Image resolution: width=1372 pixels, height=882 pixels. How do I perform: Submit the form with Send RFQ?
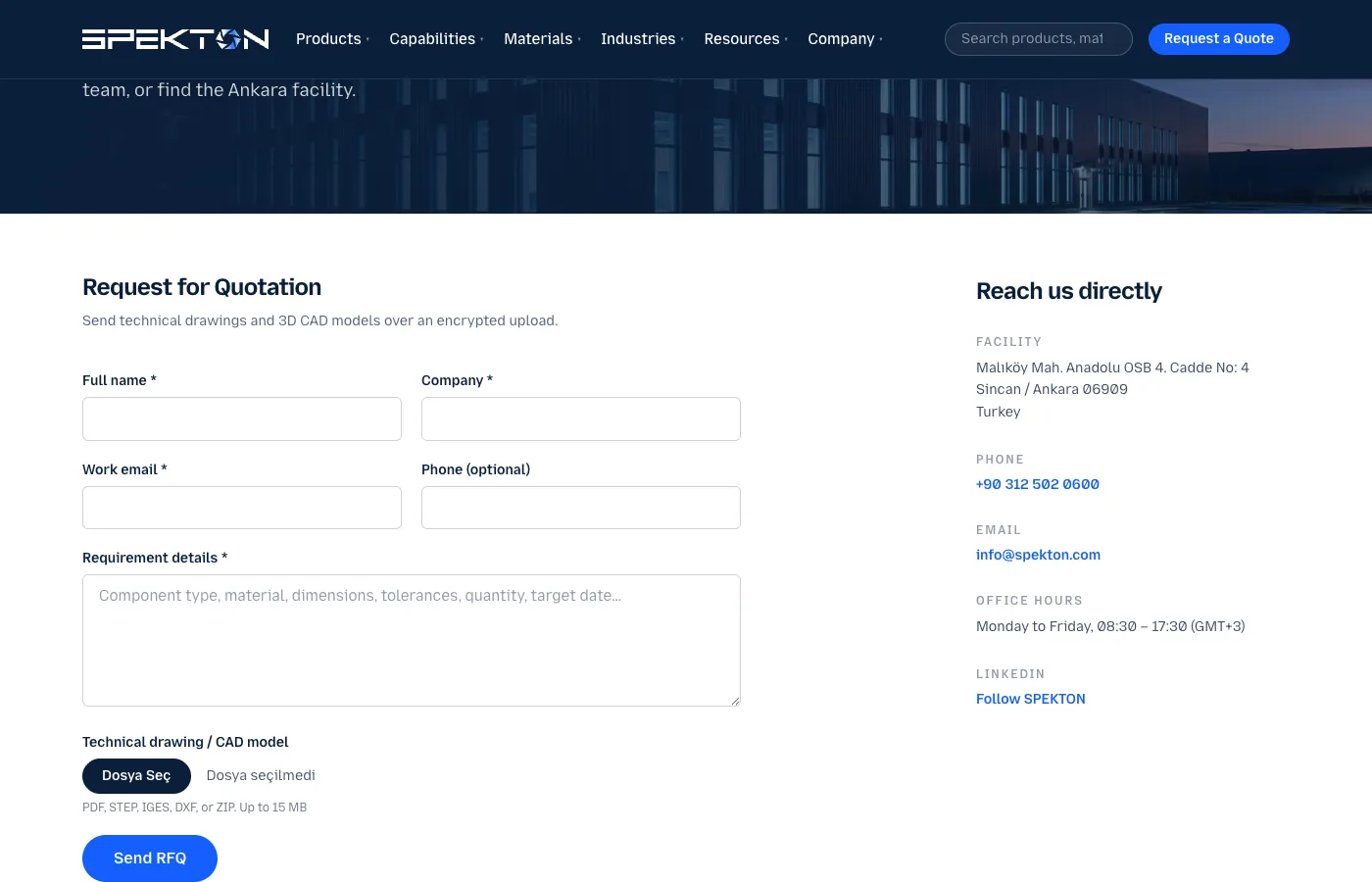[x=150, y=858]
